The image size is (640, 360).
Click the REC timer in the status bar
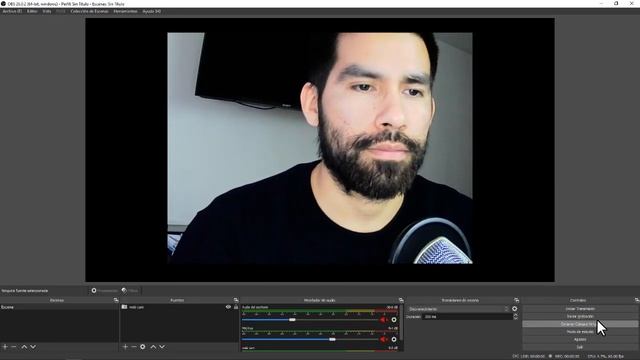(567, 356)
